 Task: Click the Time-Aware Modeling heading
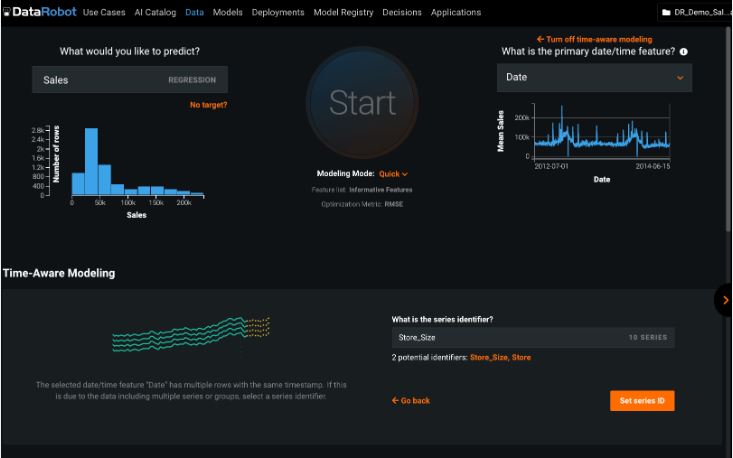(x=59, y=273)
